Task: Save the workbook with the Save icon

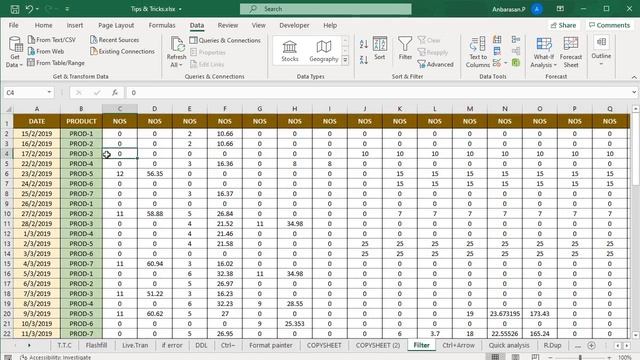Action: [15, 9]
